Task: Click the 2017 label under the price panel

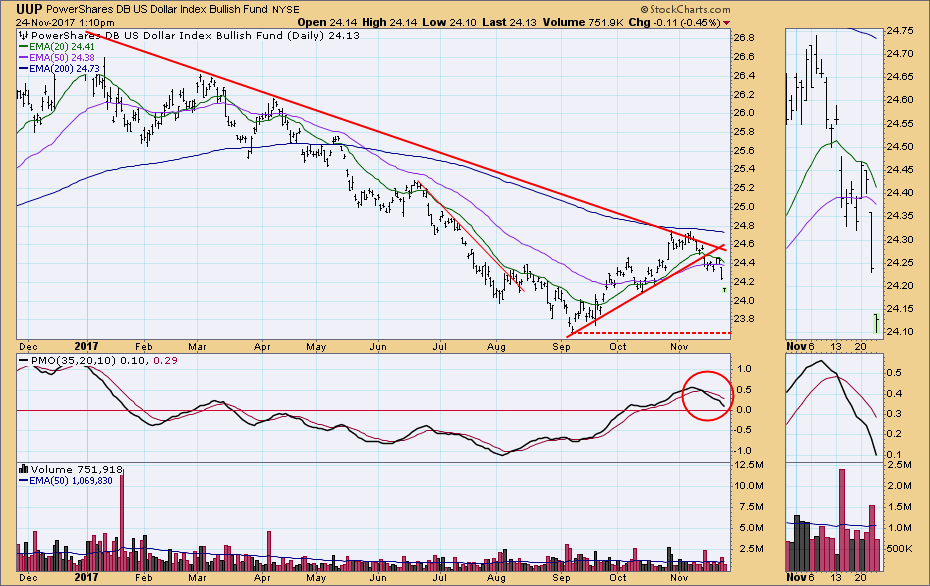Action: point(87,346)
